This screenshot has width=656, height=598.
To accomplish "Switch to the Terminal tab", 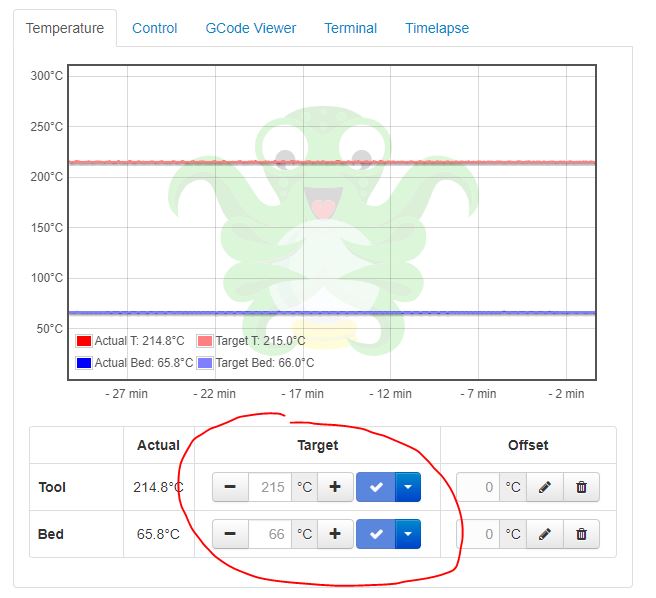I will pyautogui.click(x=351, y=28).
